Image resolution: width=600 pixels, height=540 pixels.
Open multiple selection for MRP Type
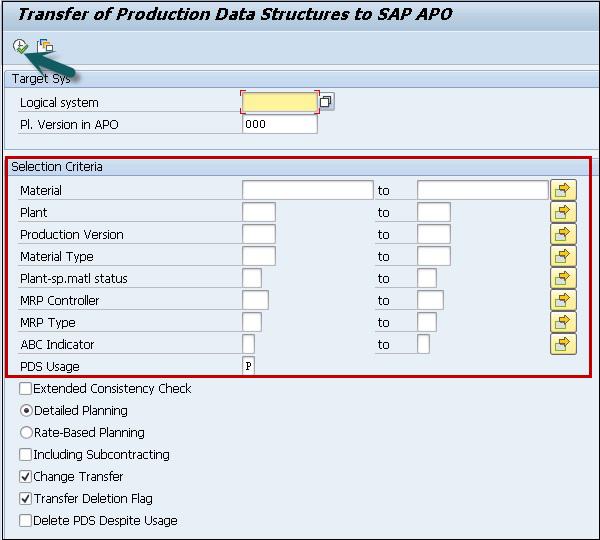click(x=563, y=322)
